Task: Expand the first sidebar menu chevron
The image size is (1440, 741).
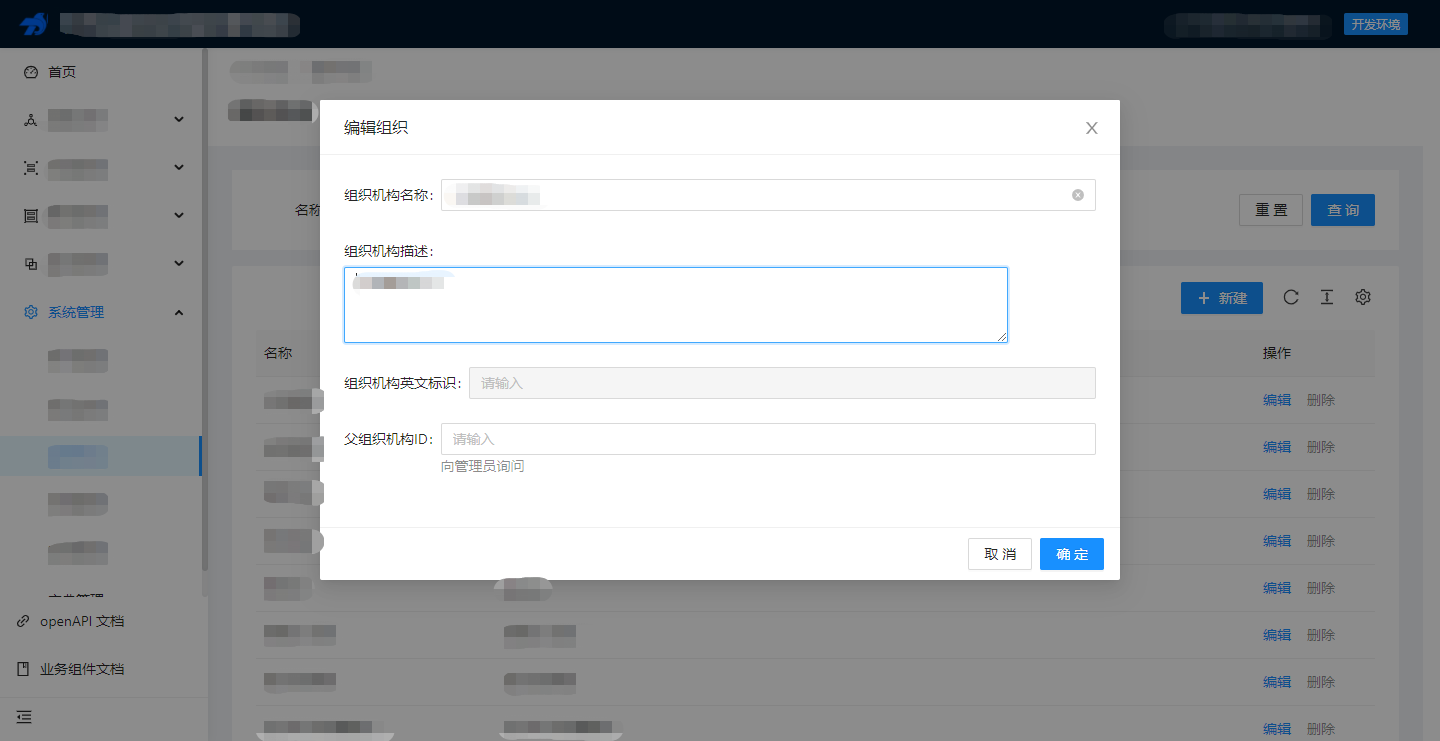Action: pos(178,118)
